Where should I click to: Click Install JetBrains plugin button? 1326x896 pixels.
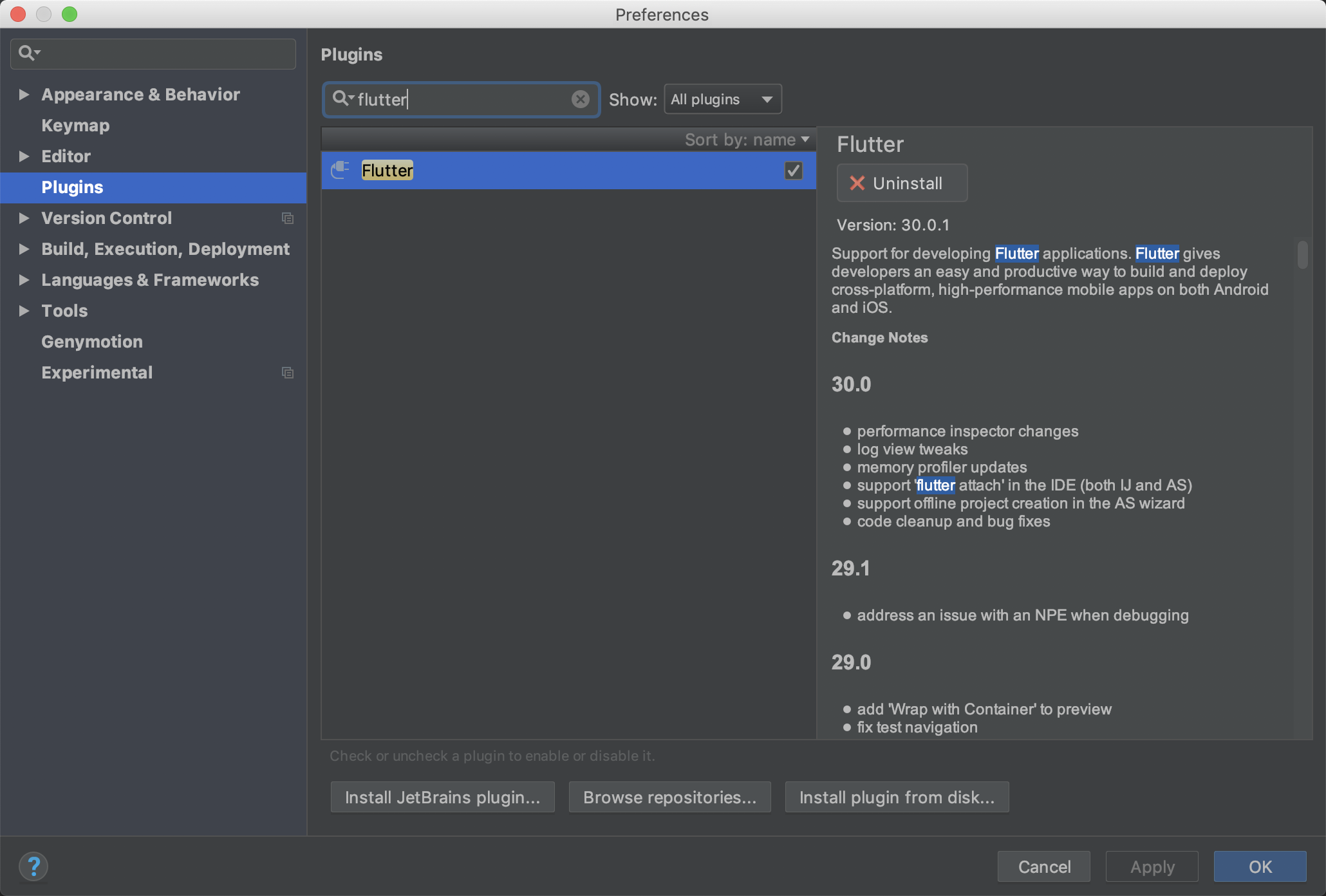tap(442, 797)
